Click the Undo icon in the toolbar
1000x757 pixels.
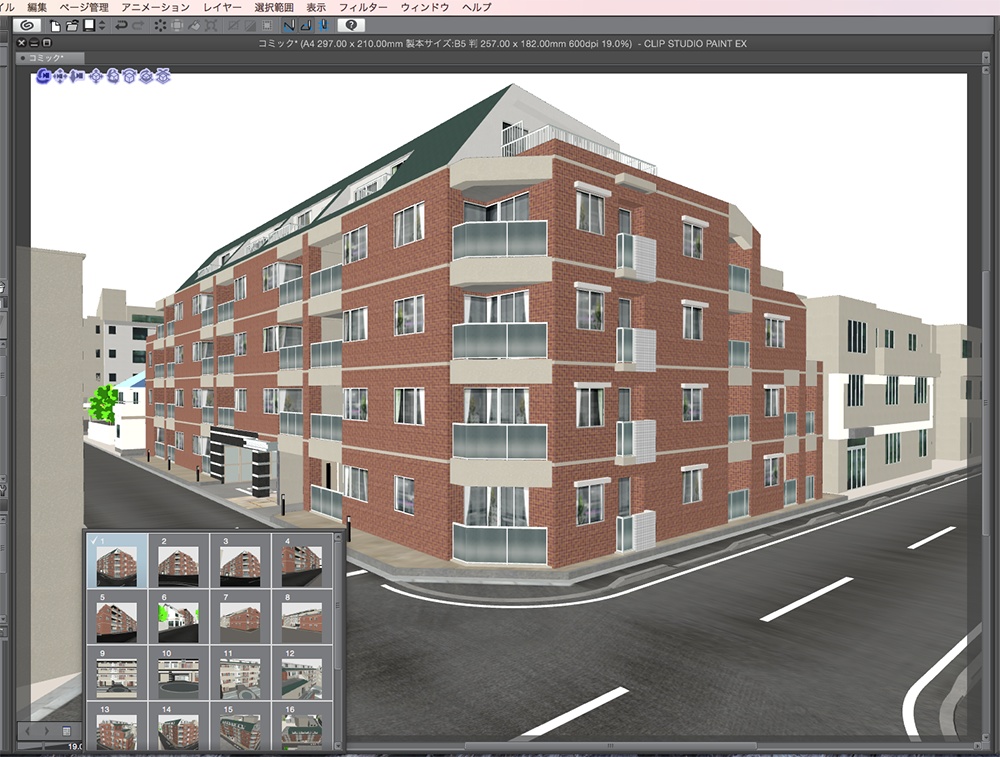(119, 25)
